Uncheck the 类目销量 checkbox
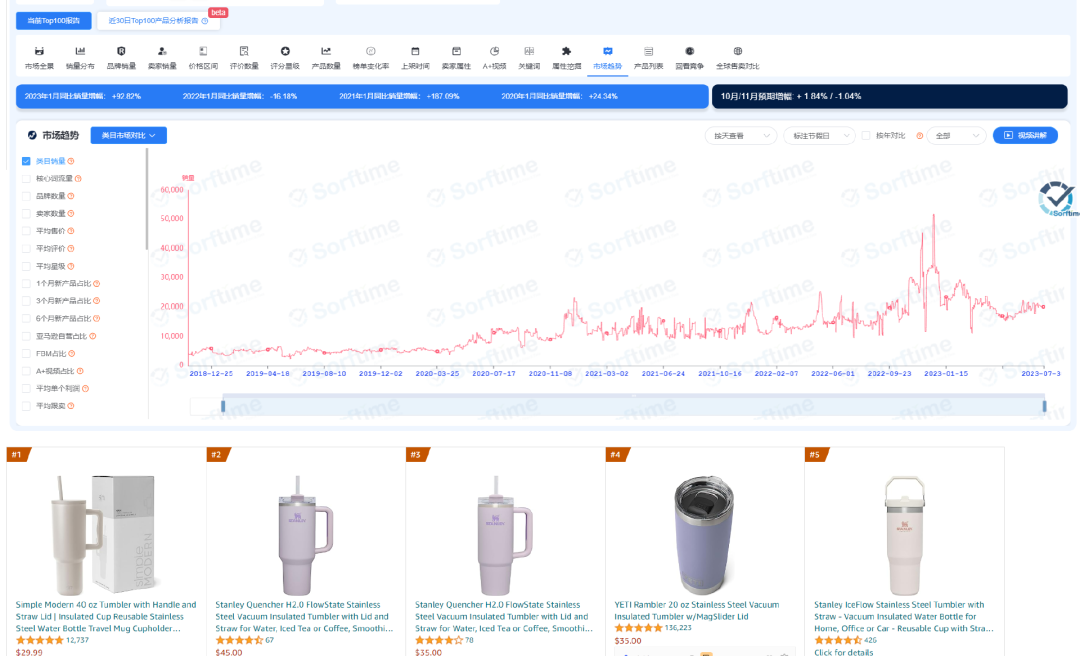Screen dimensions: 1080x656 tap(26, 161)
